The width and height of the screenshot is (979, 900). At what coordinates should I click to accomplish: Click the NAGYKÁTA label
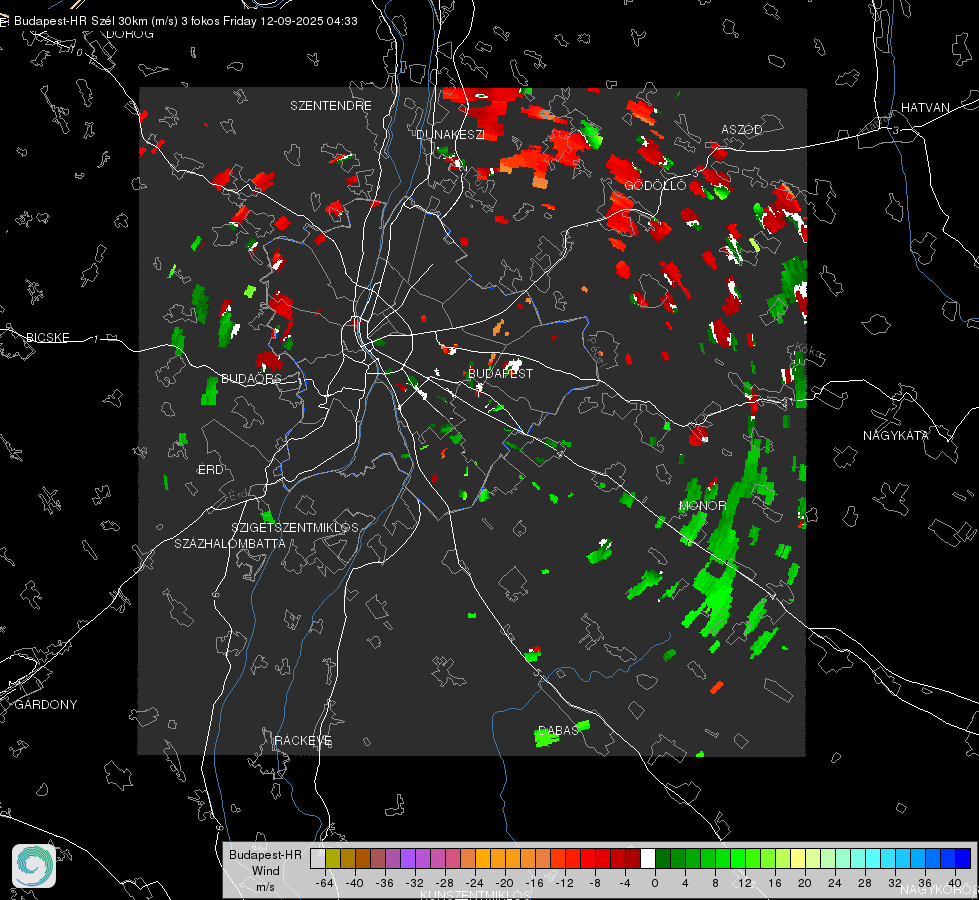(x=895, y=435)
